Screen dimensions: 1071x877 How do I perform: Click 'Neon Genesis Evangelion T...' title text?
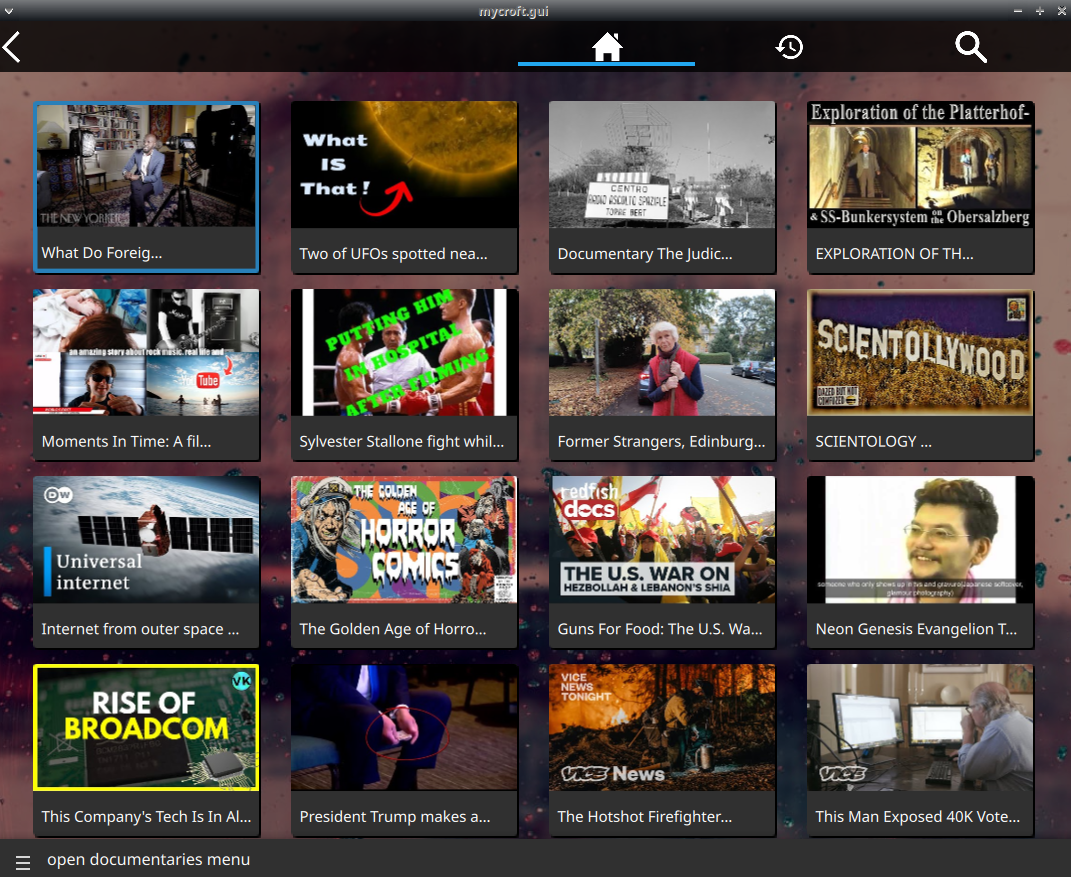[917, 629]
